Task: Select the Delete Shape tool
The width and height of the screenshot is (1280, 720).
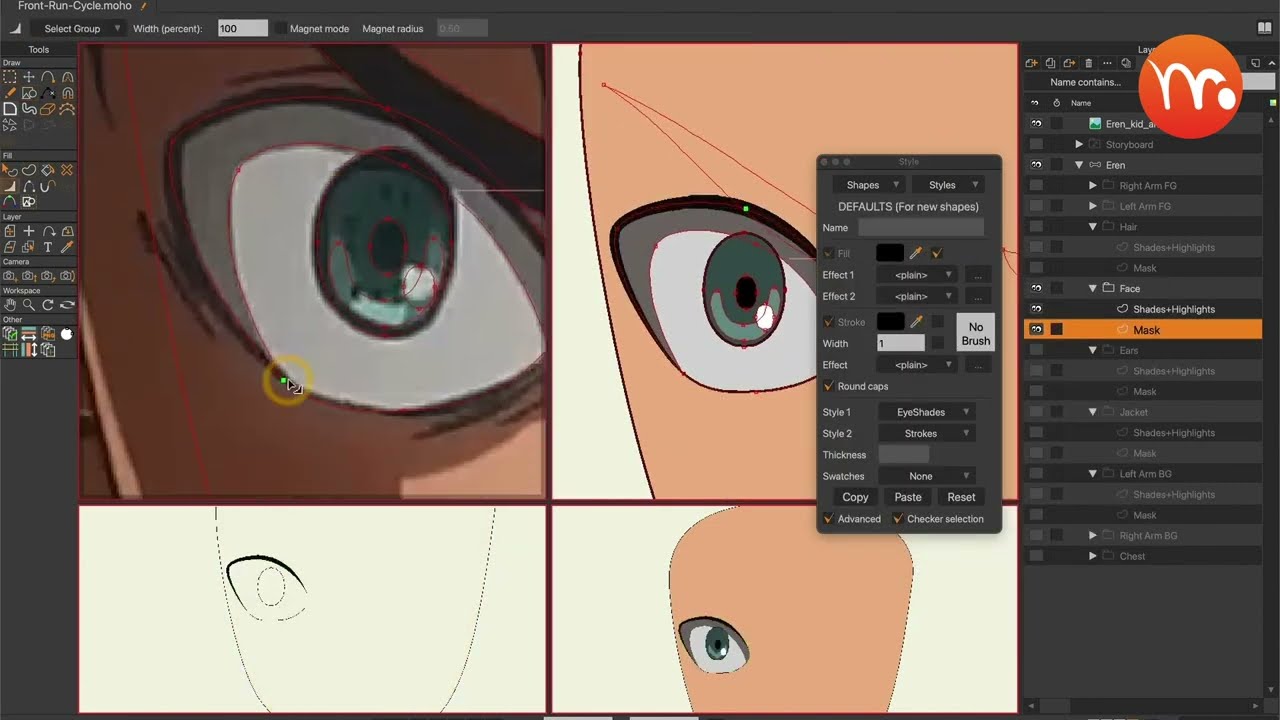Action: pos(67,170)
